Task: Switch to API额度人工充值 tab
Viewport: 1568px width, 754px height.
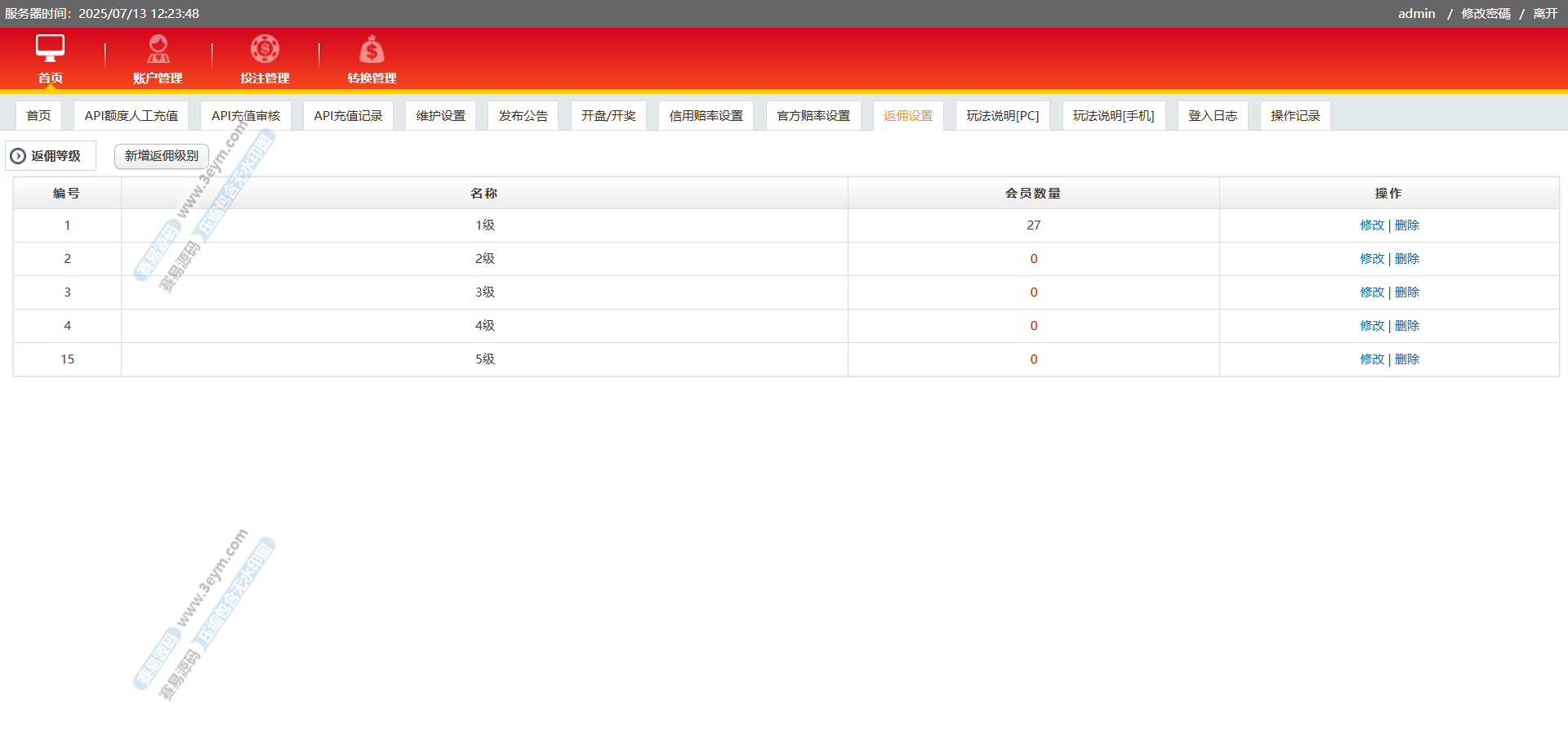Action: [x=131, y=116]
